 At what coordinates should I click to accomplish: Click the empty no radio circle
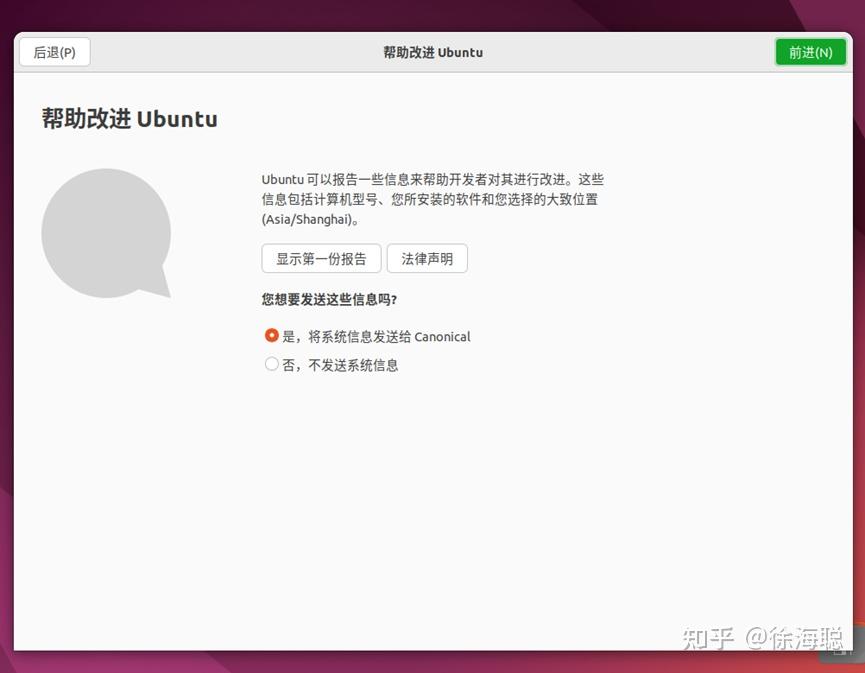[x=271, y=364]
